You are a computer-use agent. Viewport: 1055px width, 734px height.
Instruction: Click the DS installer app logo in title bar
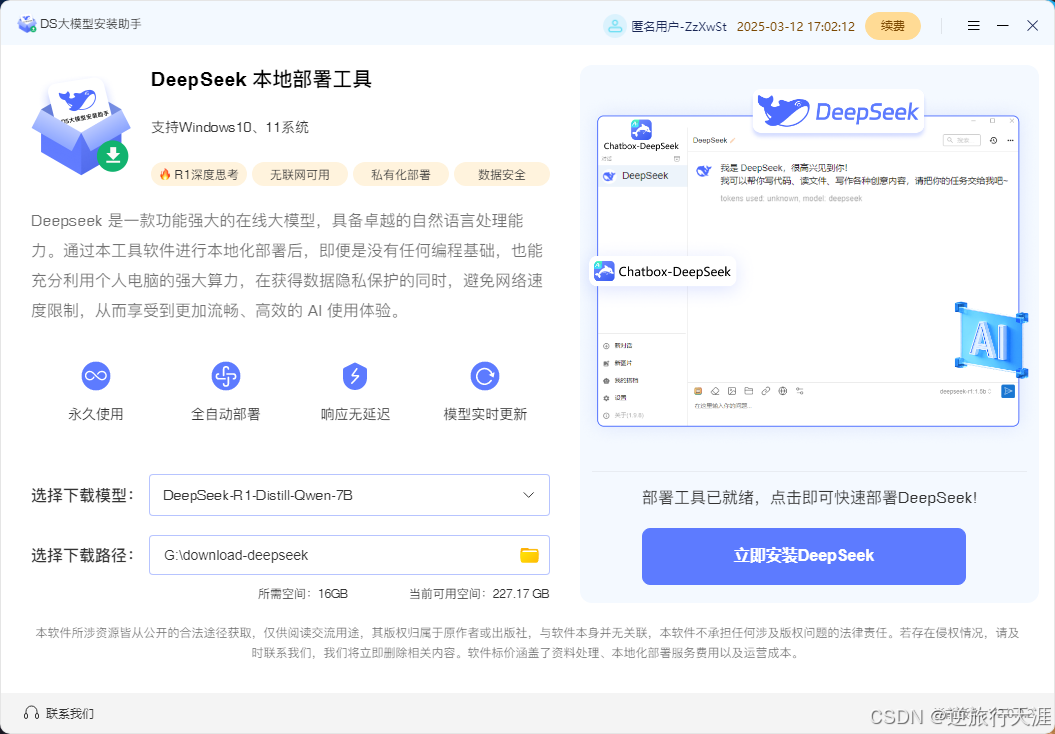pyautogui.click(x=27, y=25)
